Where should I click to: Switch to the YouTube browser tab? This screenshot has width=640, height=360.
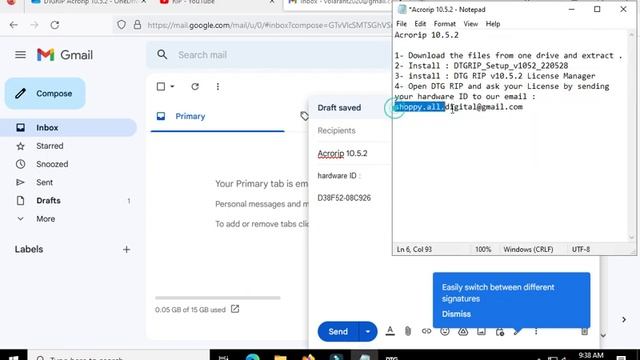[216, 2]
